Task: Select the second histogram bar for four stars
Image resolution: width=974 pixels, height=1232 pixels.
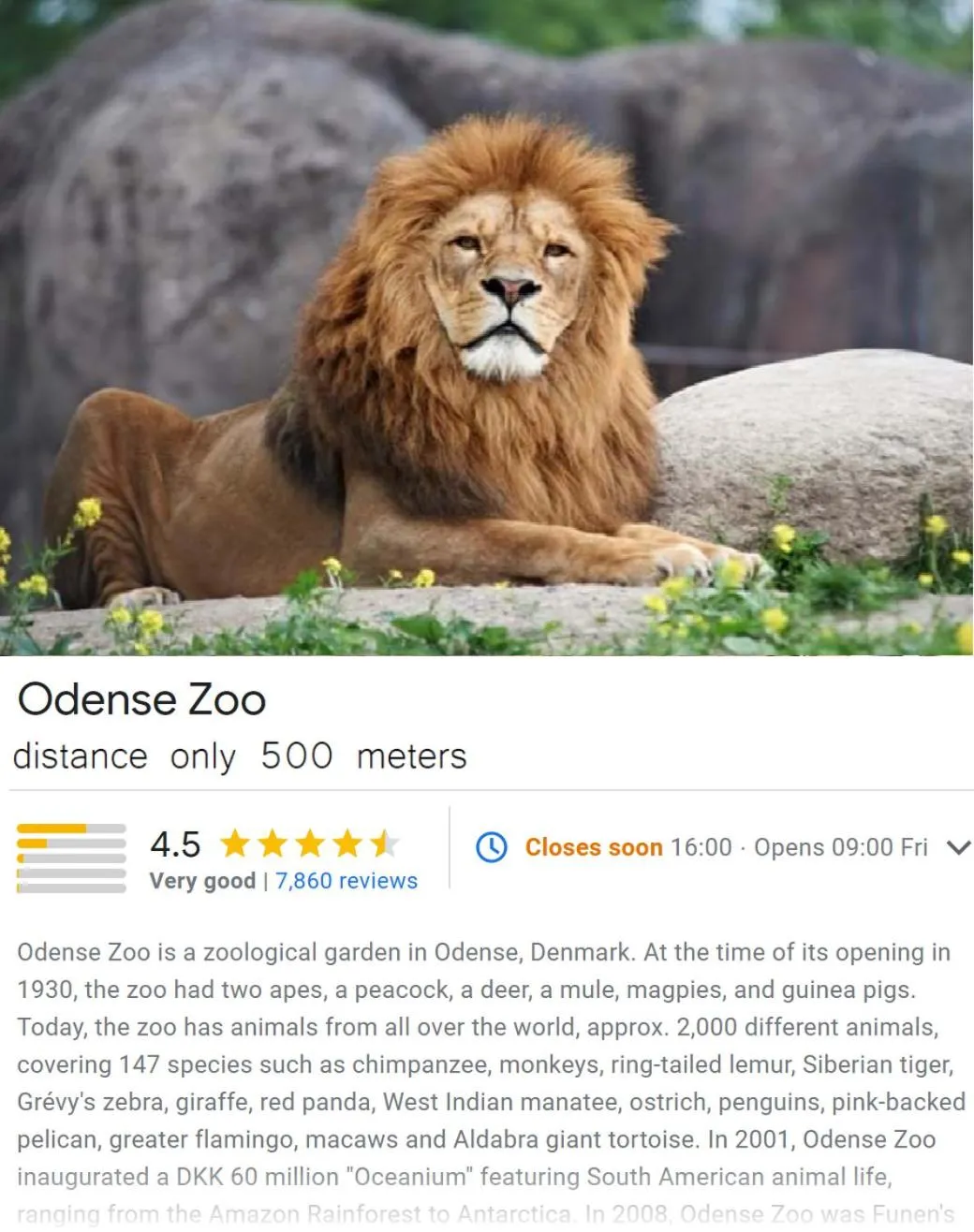Action: 71,843
